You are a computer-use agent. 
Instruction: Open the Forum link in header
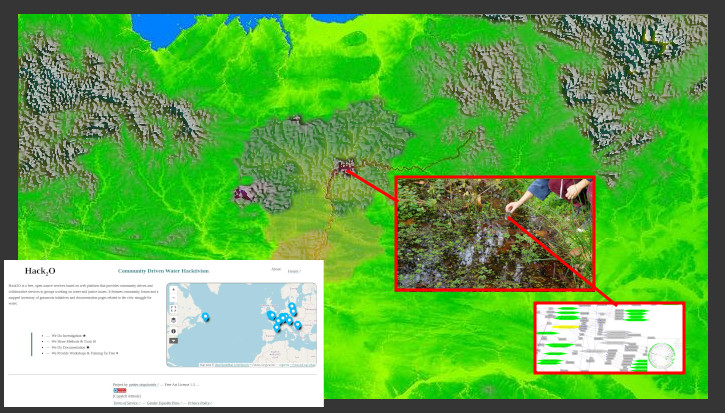293,270
